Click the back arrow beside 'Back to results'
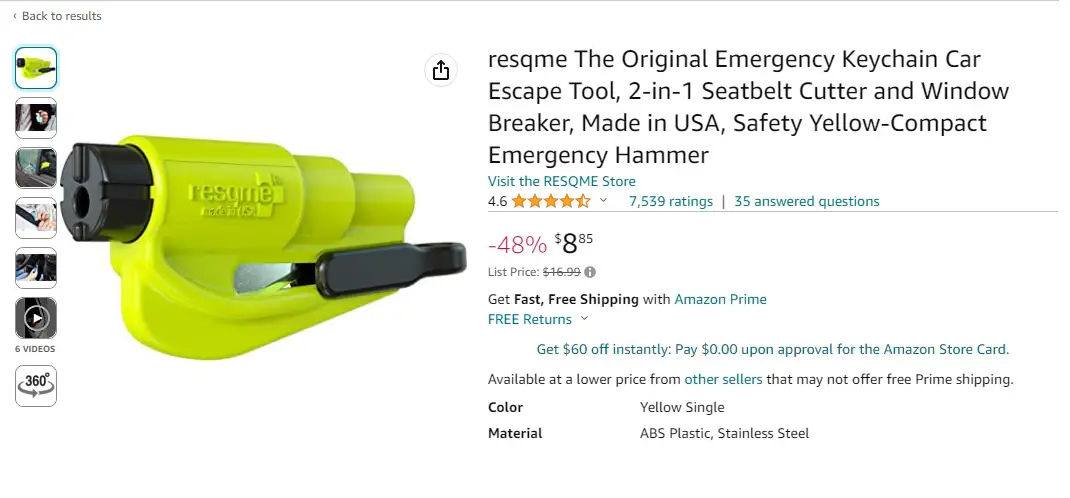 14,16
